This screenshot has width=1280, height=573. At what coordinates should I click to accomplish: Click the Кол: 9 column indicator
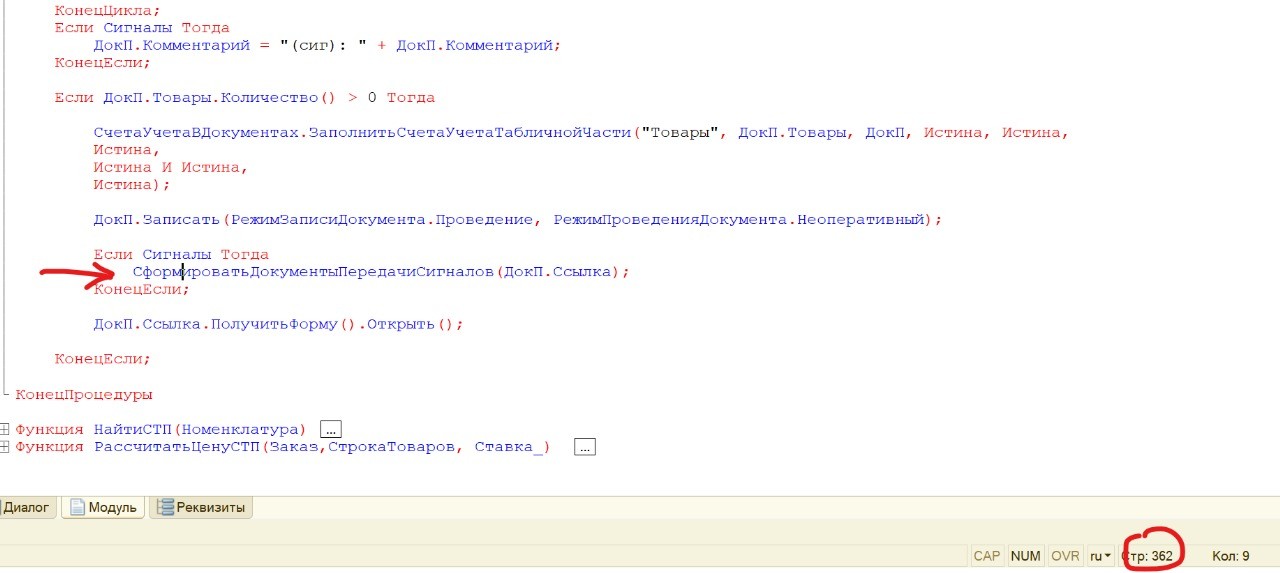pos(1231,556)
